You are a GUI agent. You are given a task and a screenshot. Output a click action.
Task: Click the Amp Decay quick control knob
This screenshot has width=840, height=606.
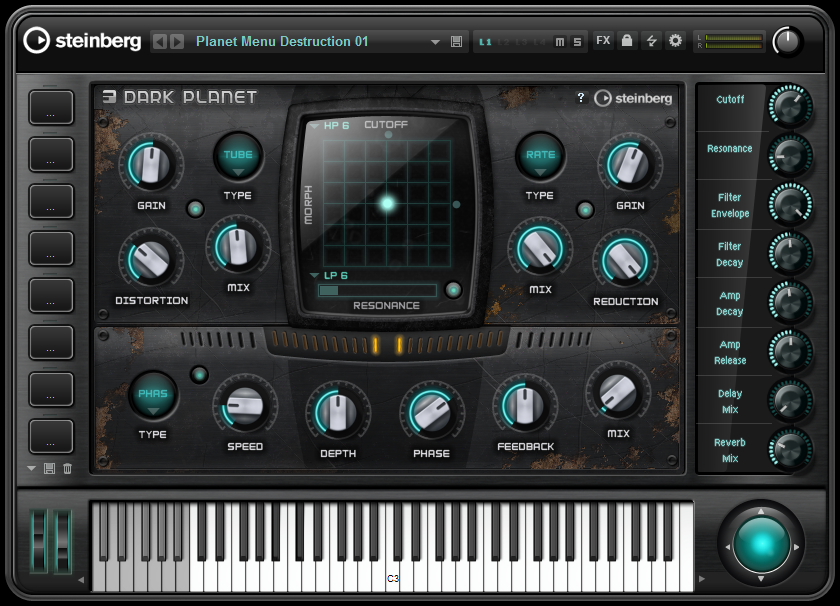click(790, 303)
